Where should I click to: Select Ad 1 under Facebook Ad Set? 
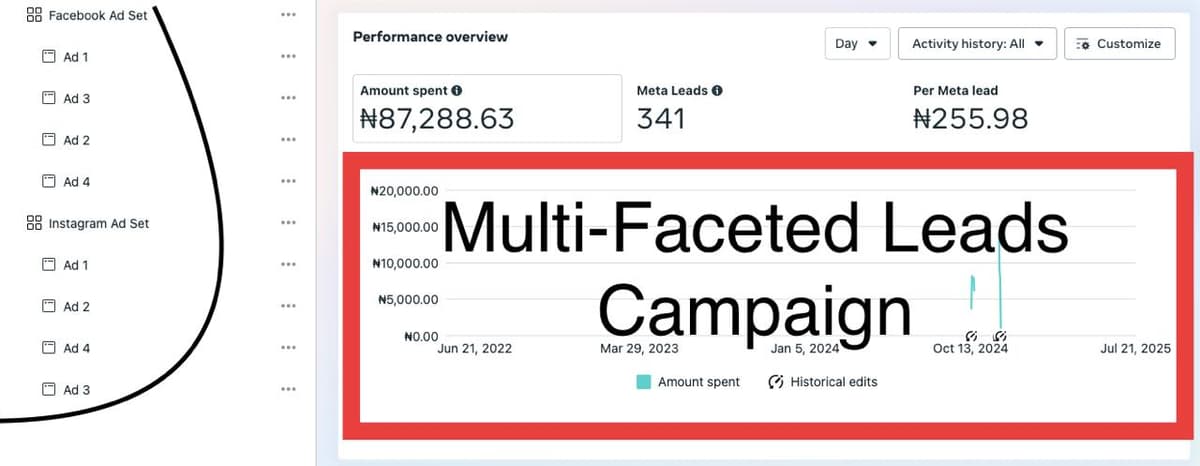76,57
